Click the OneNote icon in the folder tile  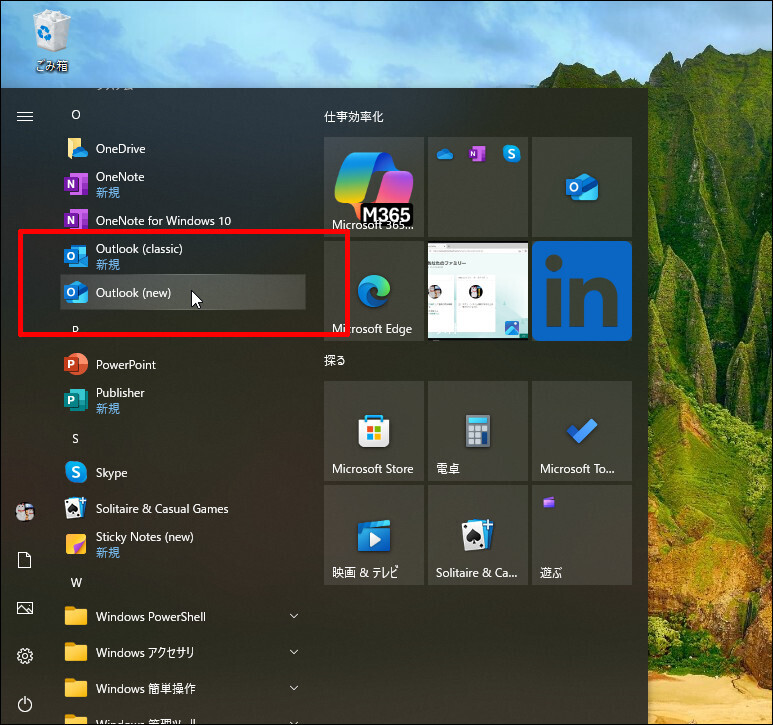tap(477, 154)
